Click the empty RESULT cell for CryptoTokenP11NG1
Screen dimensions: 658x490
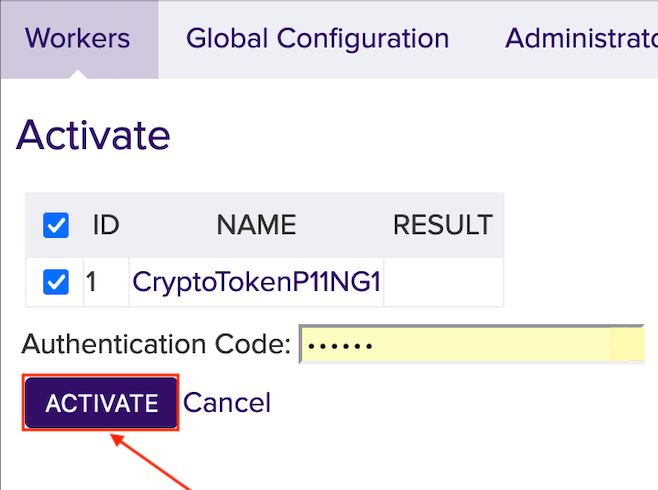(443, 283)
